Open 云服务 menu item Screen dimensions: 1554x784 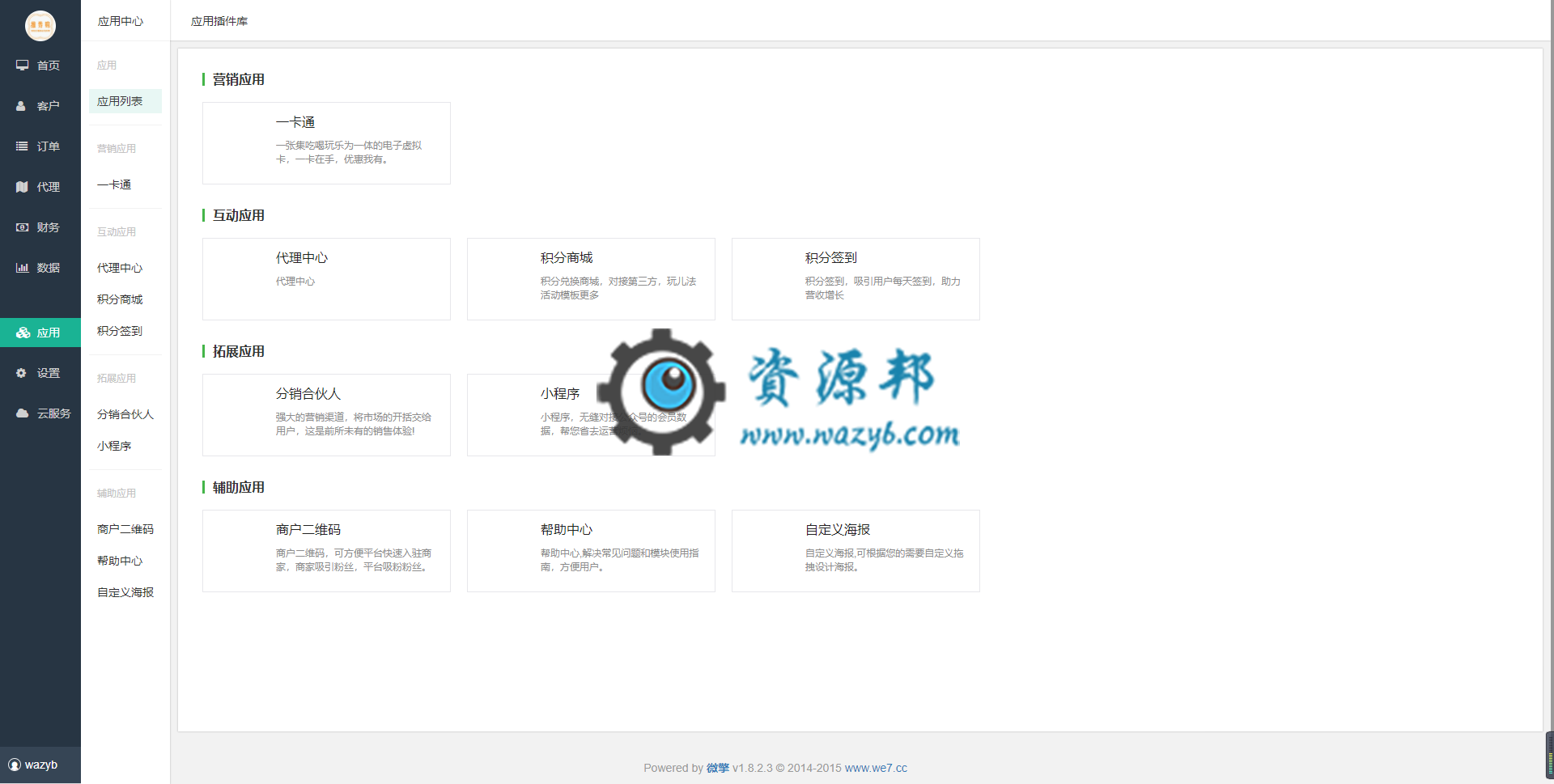[40, 413]
